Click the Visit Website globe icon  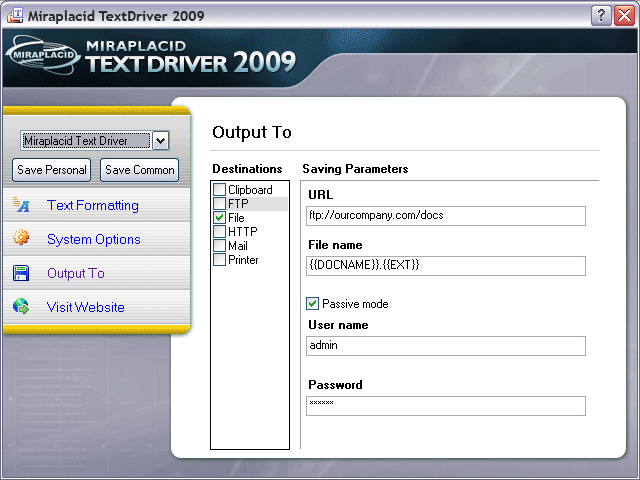click(x=20, y=306)
